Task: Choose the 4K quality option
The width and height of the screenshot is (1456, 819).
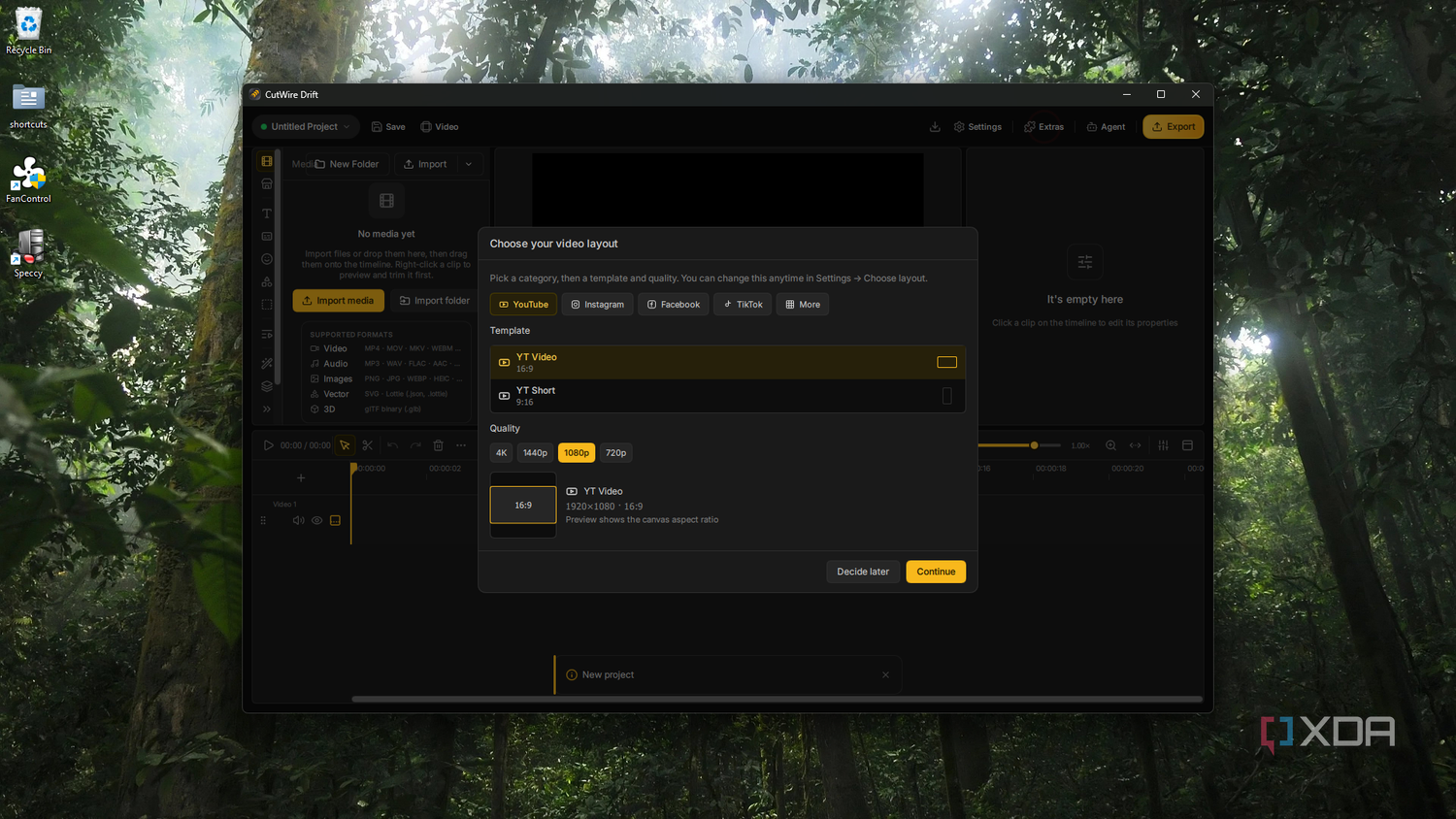Action: [x=501, y=453]
